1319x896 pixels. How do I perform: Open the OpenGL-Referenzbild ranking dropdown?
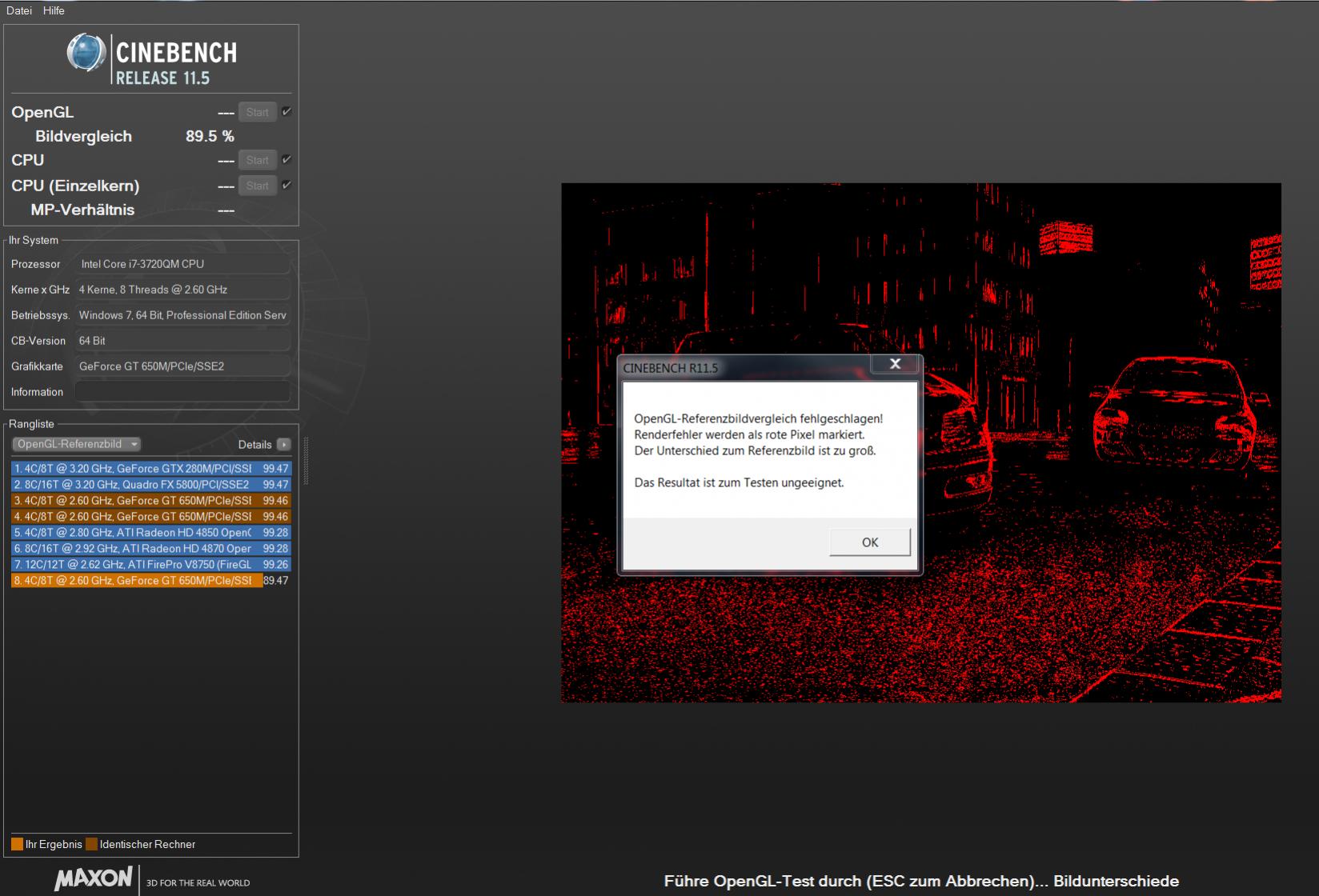(x=76, y=444)
